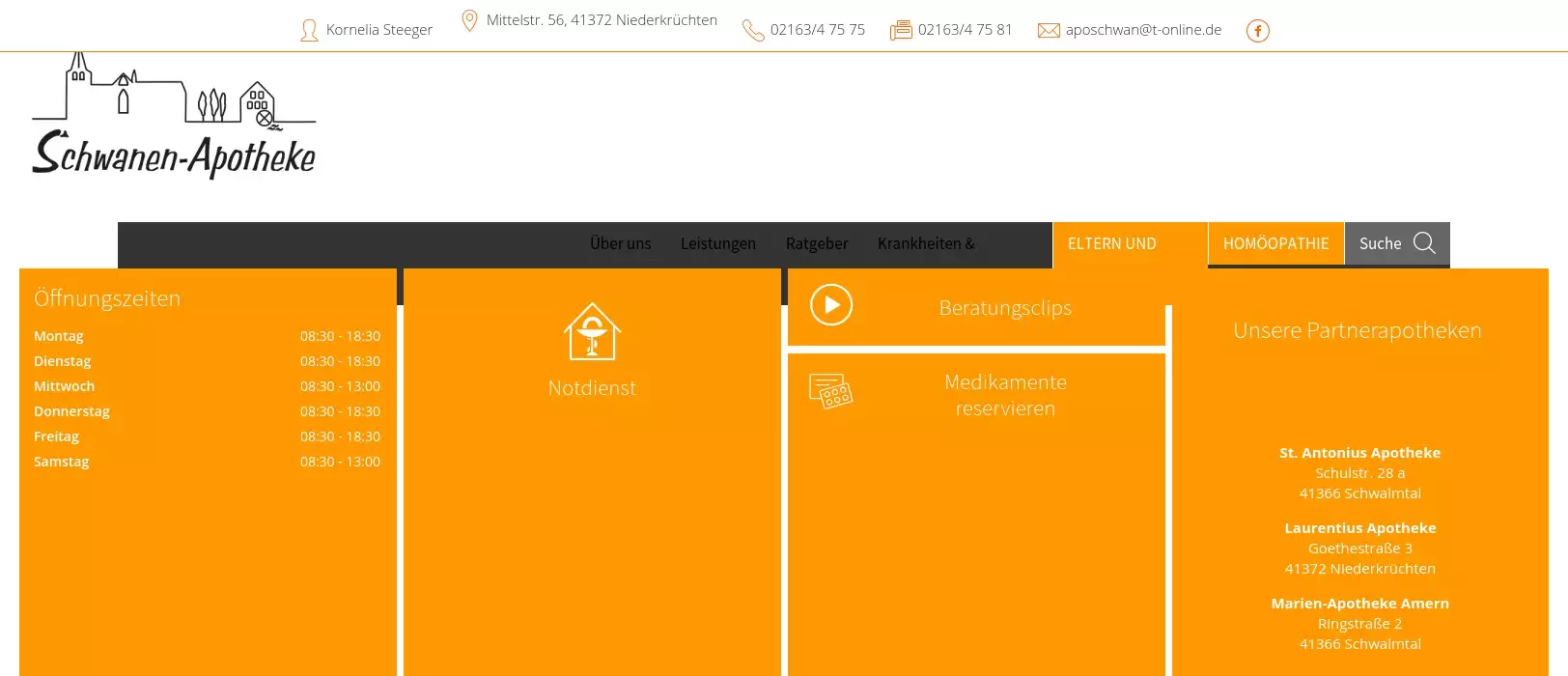Select the HOMÖOPATHIE tab
The height and width of the screenshot is (676, 1568).
[x=1275, y=244]
